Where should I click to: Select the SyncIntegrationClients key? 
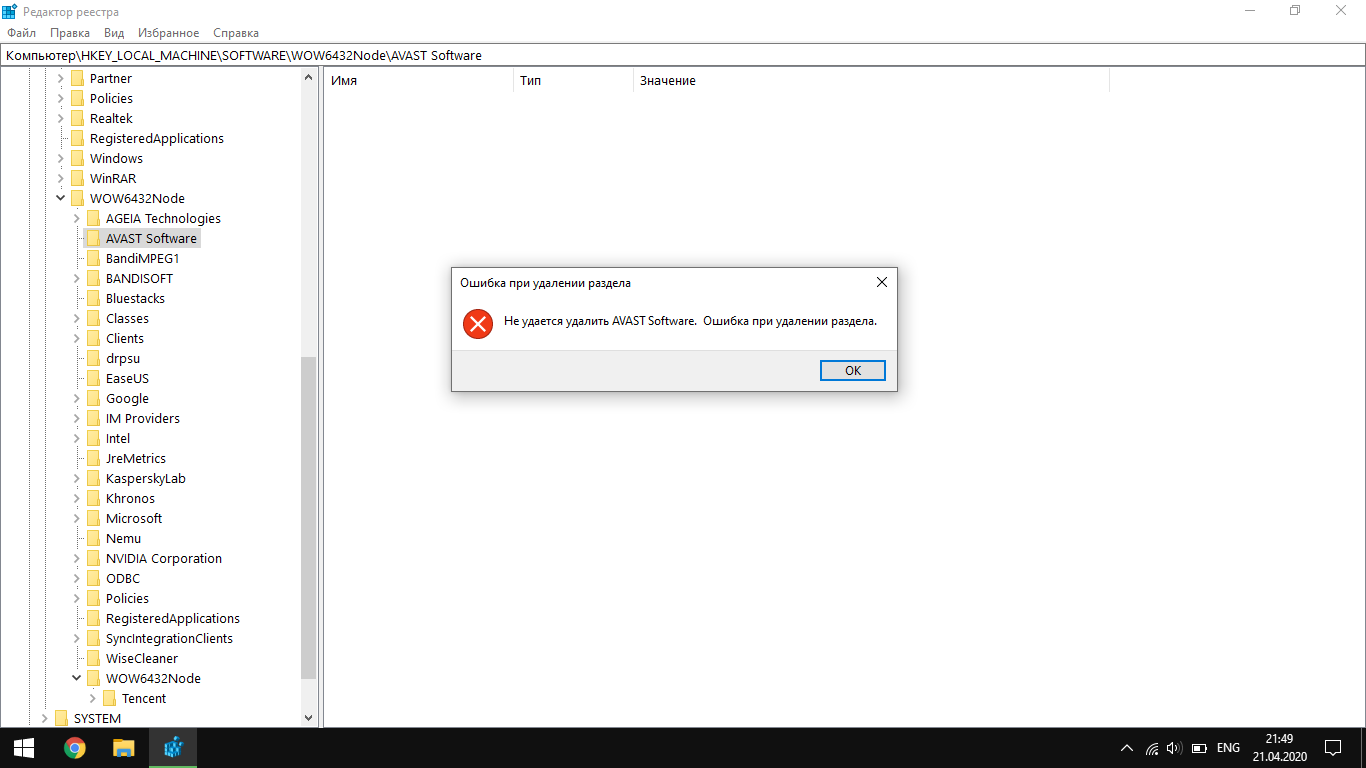[169, 638]
